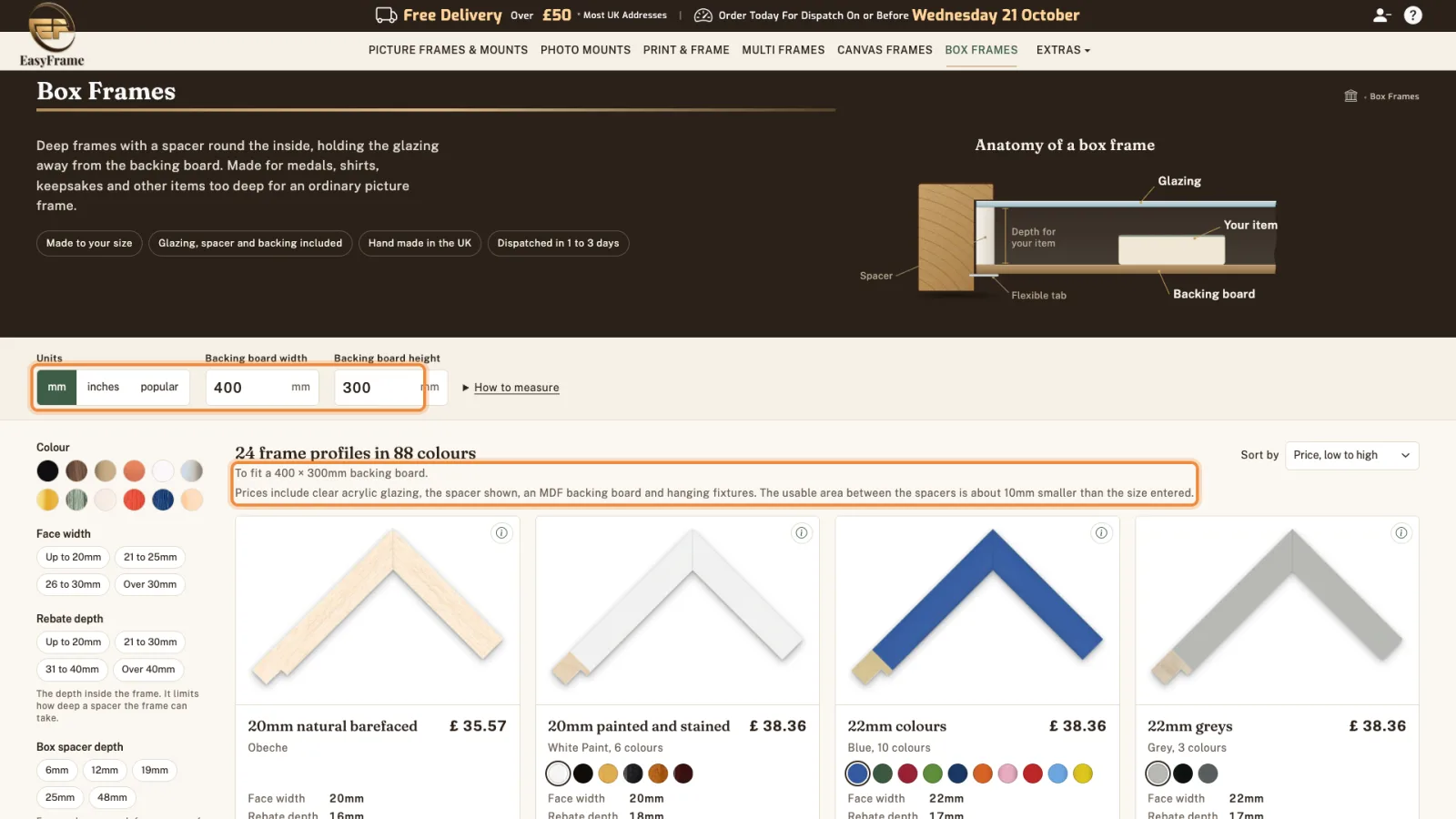Filter face width 21 to 25mm
Screen dimensions: 1456x819
[x=150, y=557]
